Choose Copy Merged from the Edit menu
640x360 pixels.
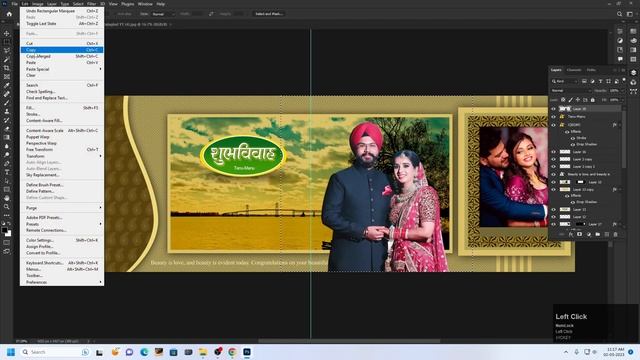[x=62, y=56]
